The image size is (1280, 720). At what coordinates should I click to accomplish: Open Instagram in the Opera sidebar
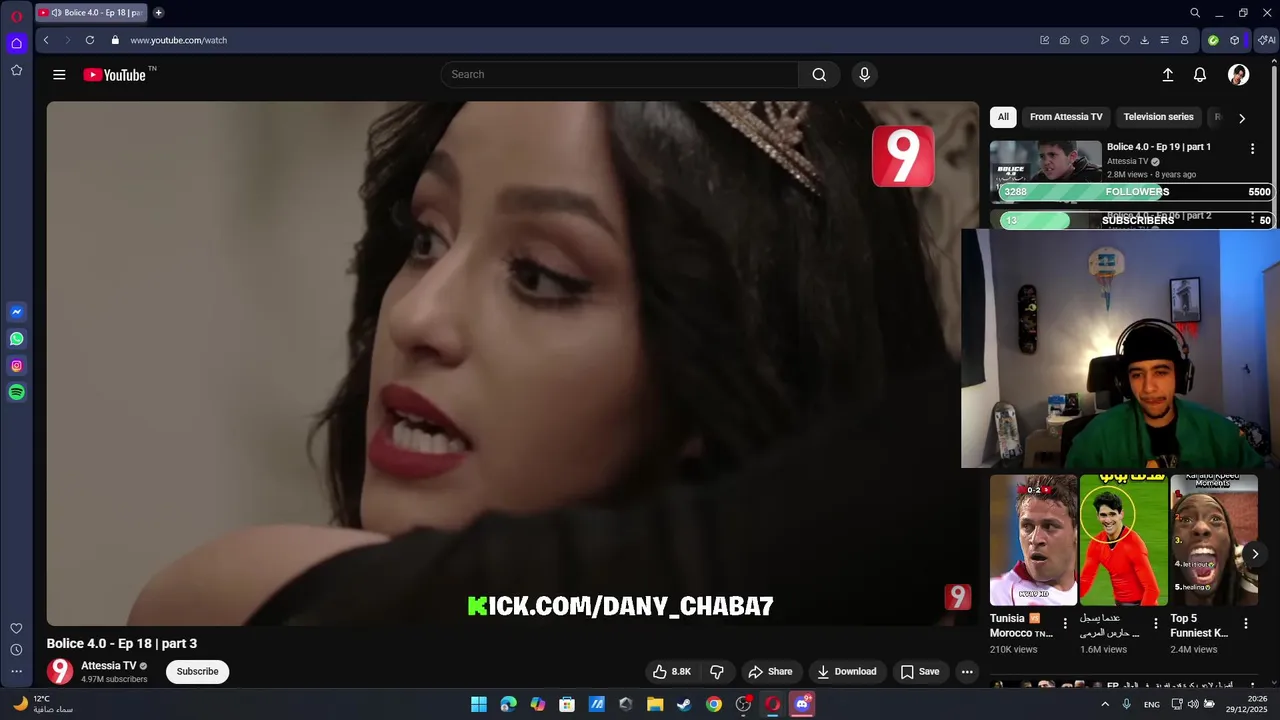coord(16,366)
